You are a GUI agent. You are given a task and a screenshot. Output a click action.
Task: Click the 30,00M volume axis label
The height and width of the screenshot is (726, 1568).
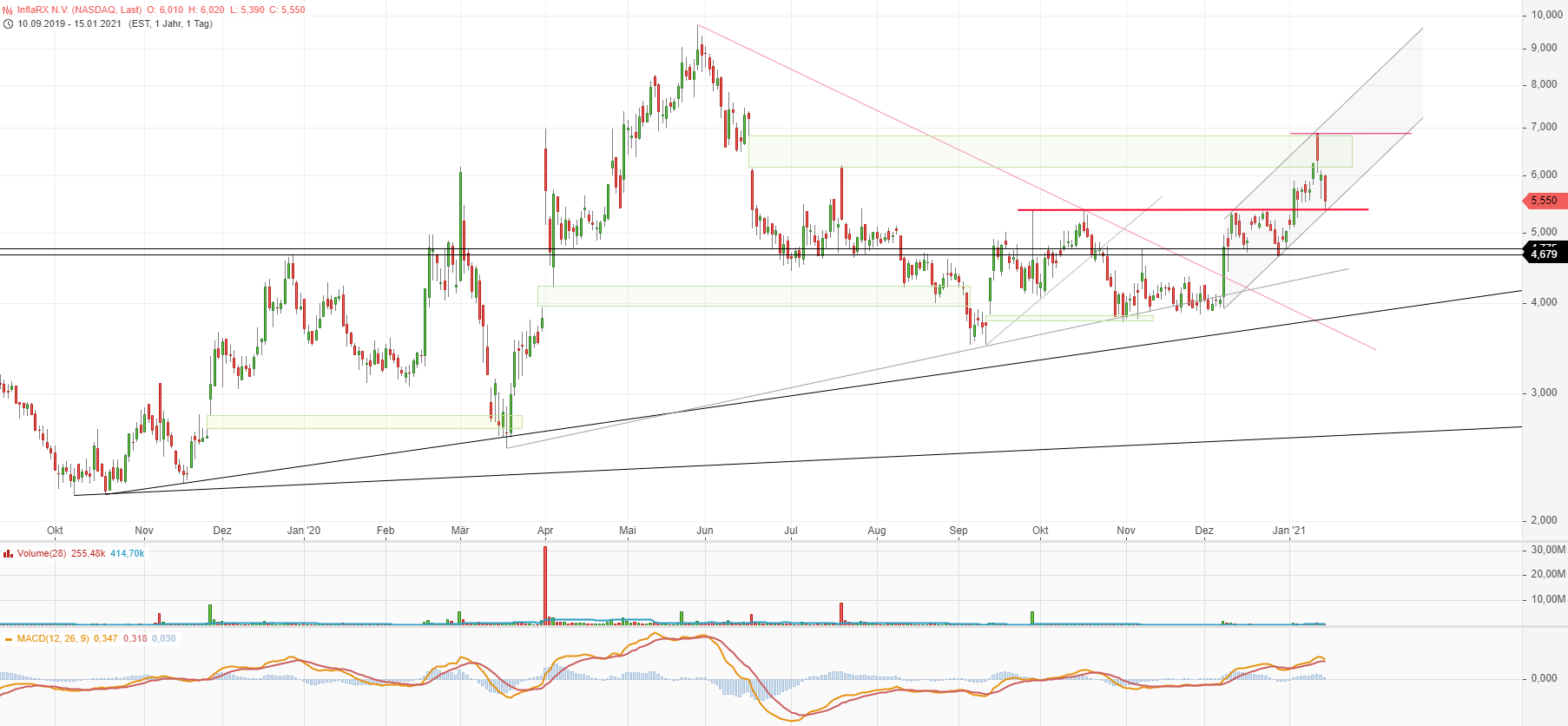(1547, 550)
